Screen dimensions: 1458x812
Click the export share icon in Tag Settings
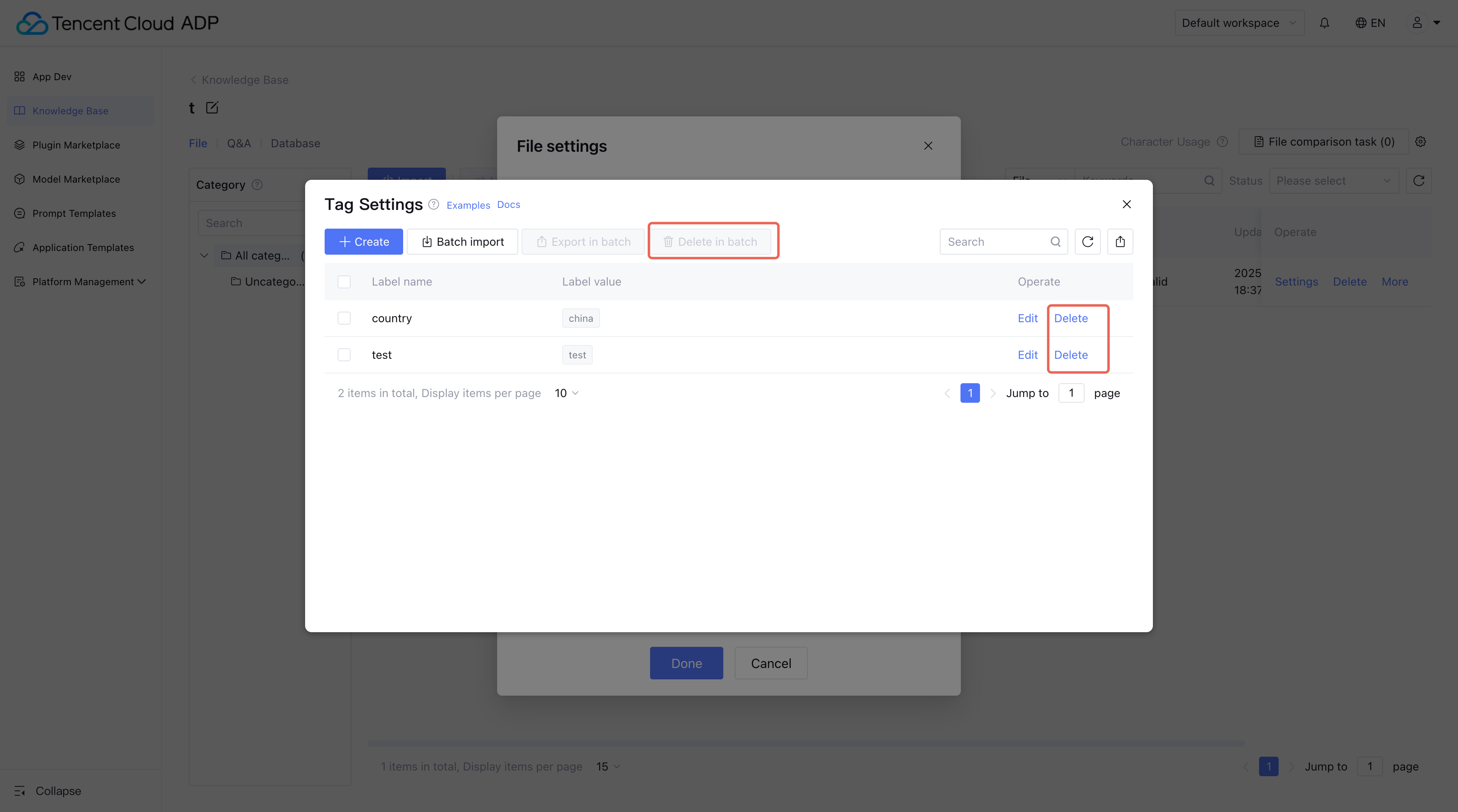pos(1120,242)
